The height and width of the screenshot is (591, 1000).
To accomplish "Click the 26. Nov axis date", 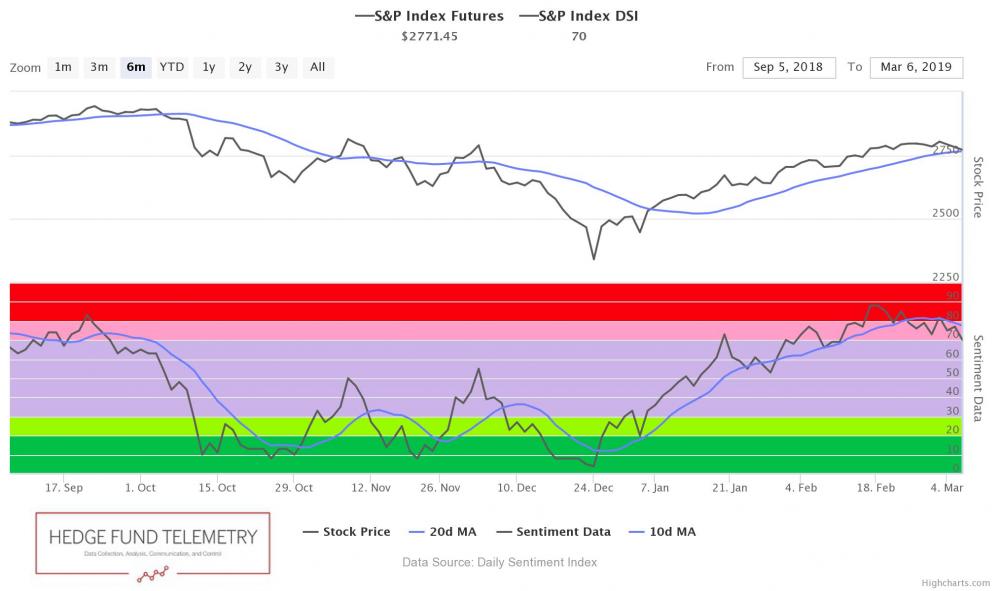I will point(440,488).
